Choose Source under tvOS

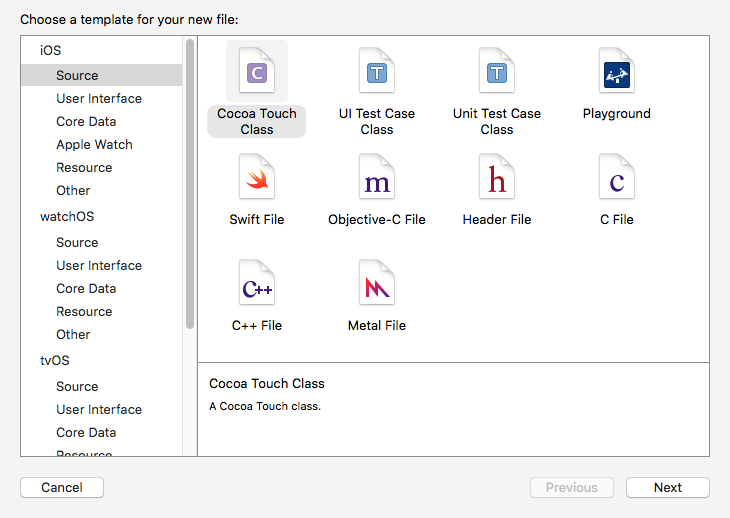coord(77,386)
